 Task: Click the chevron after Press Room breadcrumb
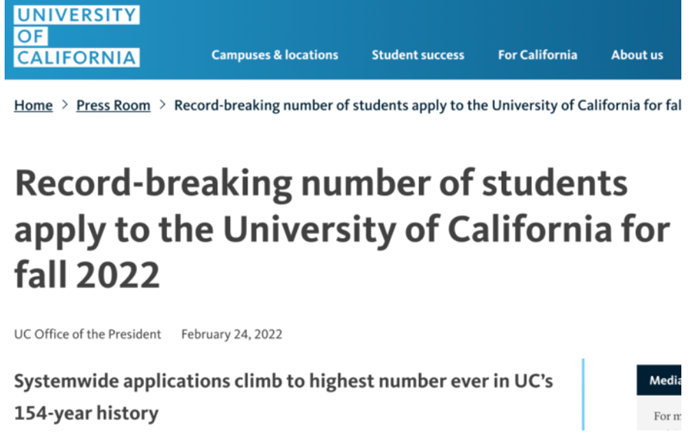tap(162, 105)
